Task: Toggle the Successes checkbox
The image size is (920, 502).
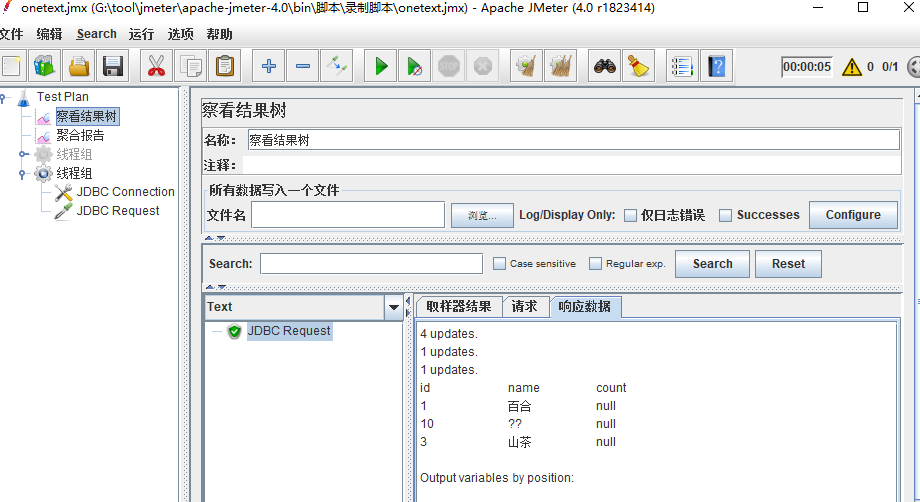Action: [x=725, y=215]
